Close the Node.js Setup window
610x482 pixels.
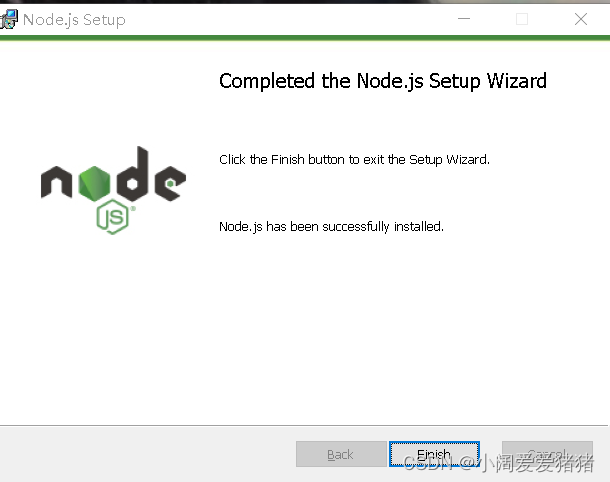tap(581, 19)
